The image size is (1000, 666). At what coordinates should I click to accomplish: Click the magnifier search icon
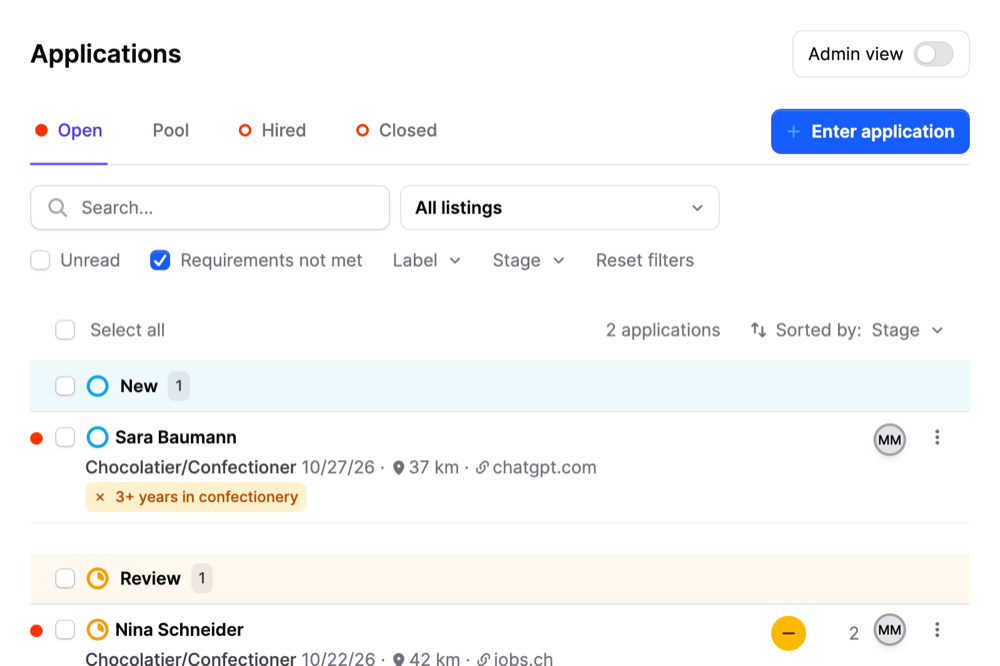[57, 207]
